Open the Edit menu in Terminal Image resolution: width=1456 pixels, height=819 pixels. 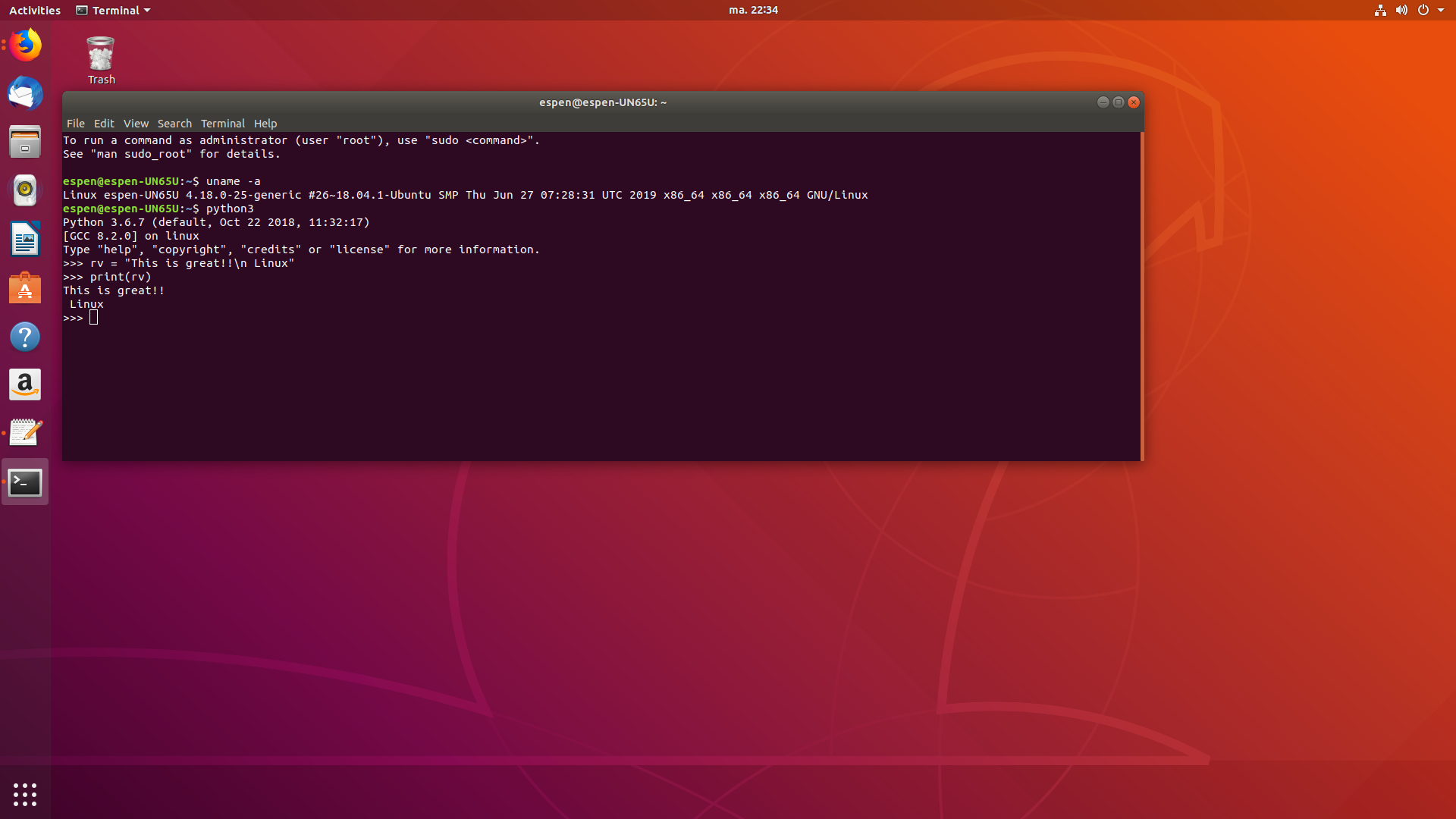click(104, 123)
